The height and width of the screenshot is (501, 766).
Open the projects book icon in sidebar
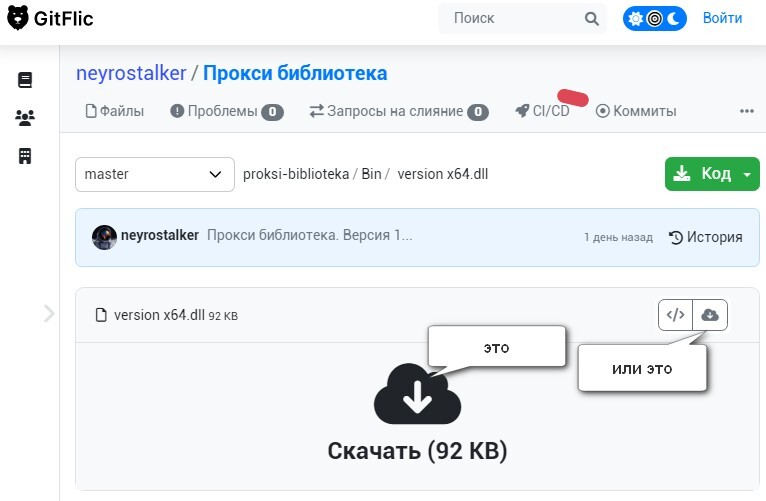pos(25,80)
